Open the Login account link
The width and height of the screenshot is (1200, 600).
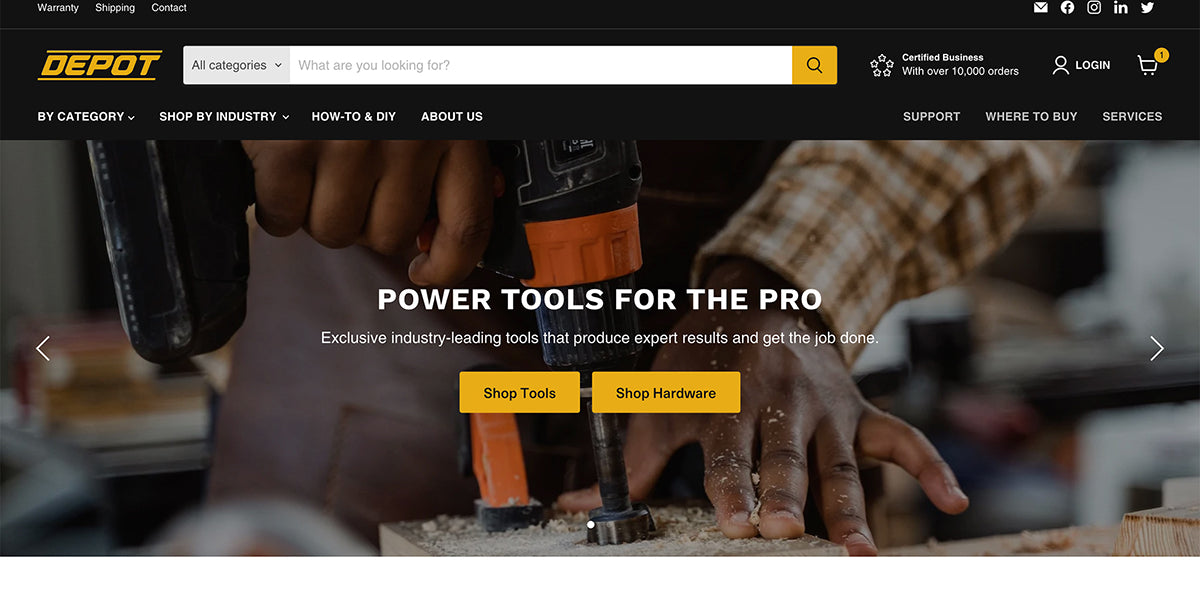(x=1081, y=65)
